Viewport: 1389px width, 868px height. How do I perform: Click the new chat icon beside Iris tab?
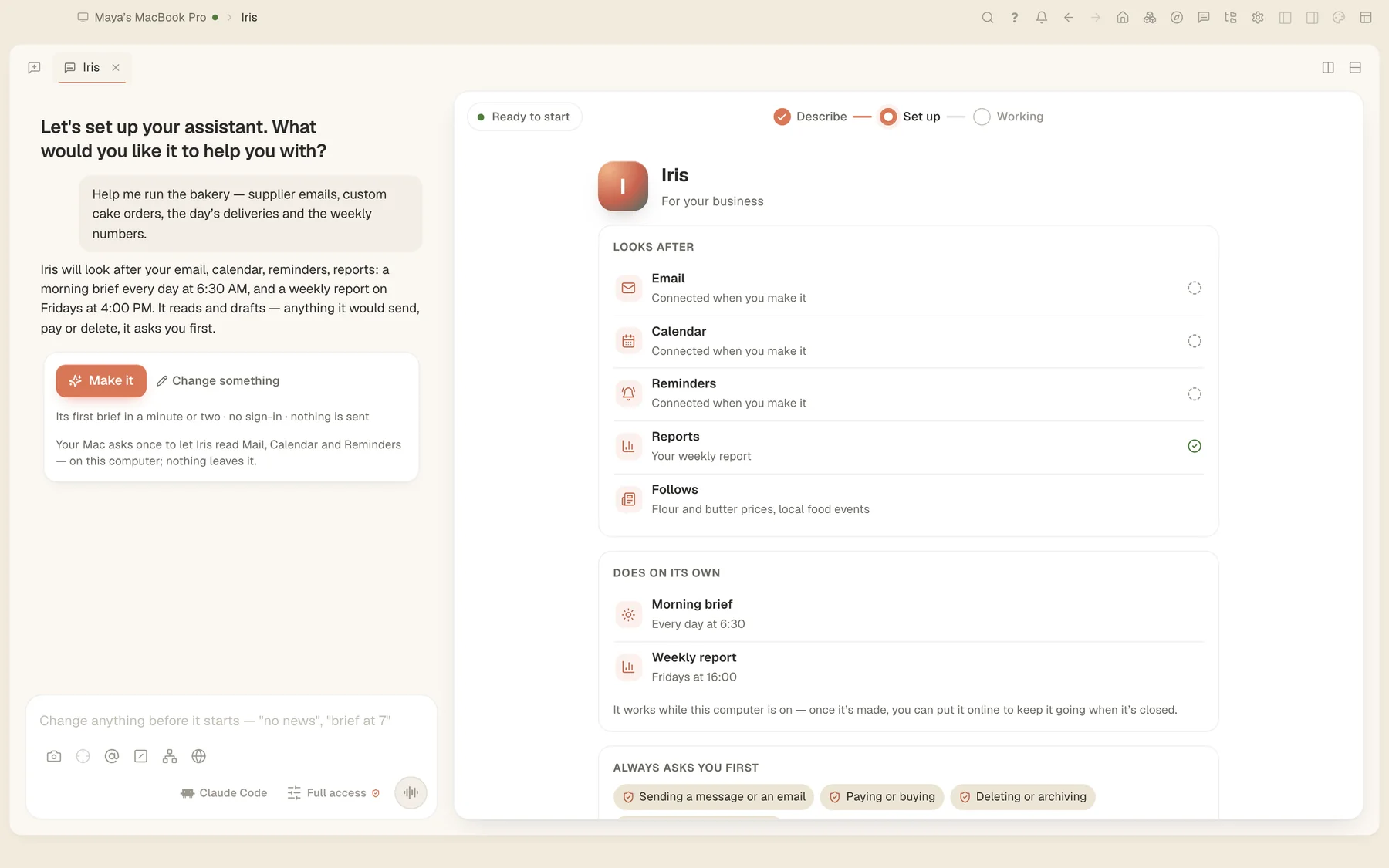tap(34, 68)
